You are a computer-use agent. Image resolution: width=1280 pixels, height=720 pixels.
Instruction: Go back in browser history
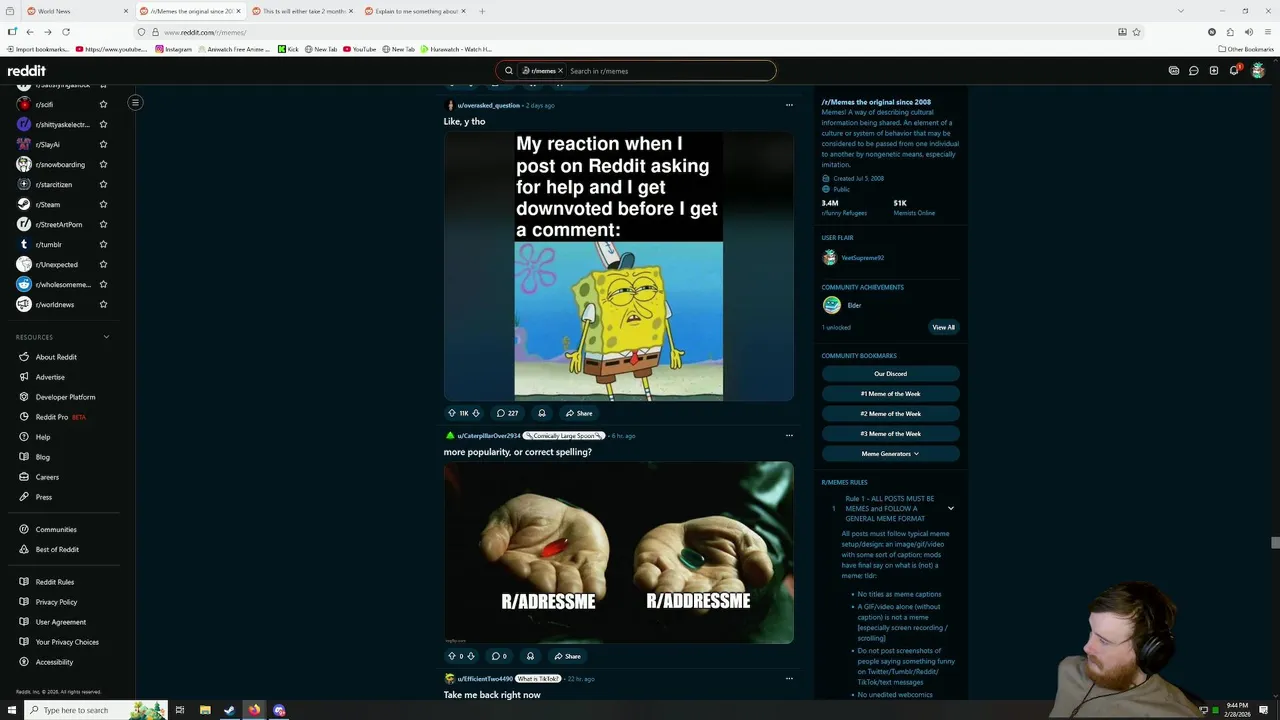(30, 32)
